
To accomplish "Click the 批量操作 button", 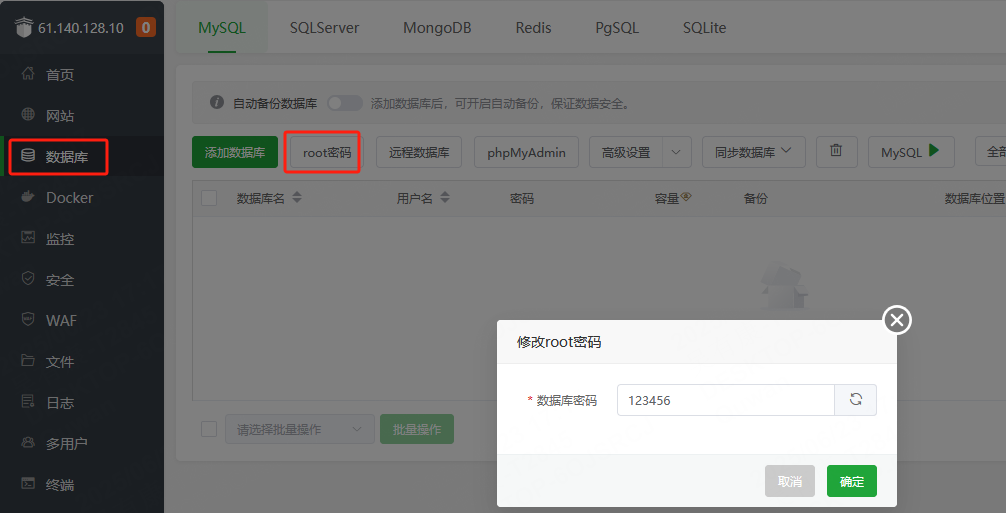I will coord(417,429).
